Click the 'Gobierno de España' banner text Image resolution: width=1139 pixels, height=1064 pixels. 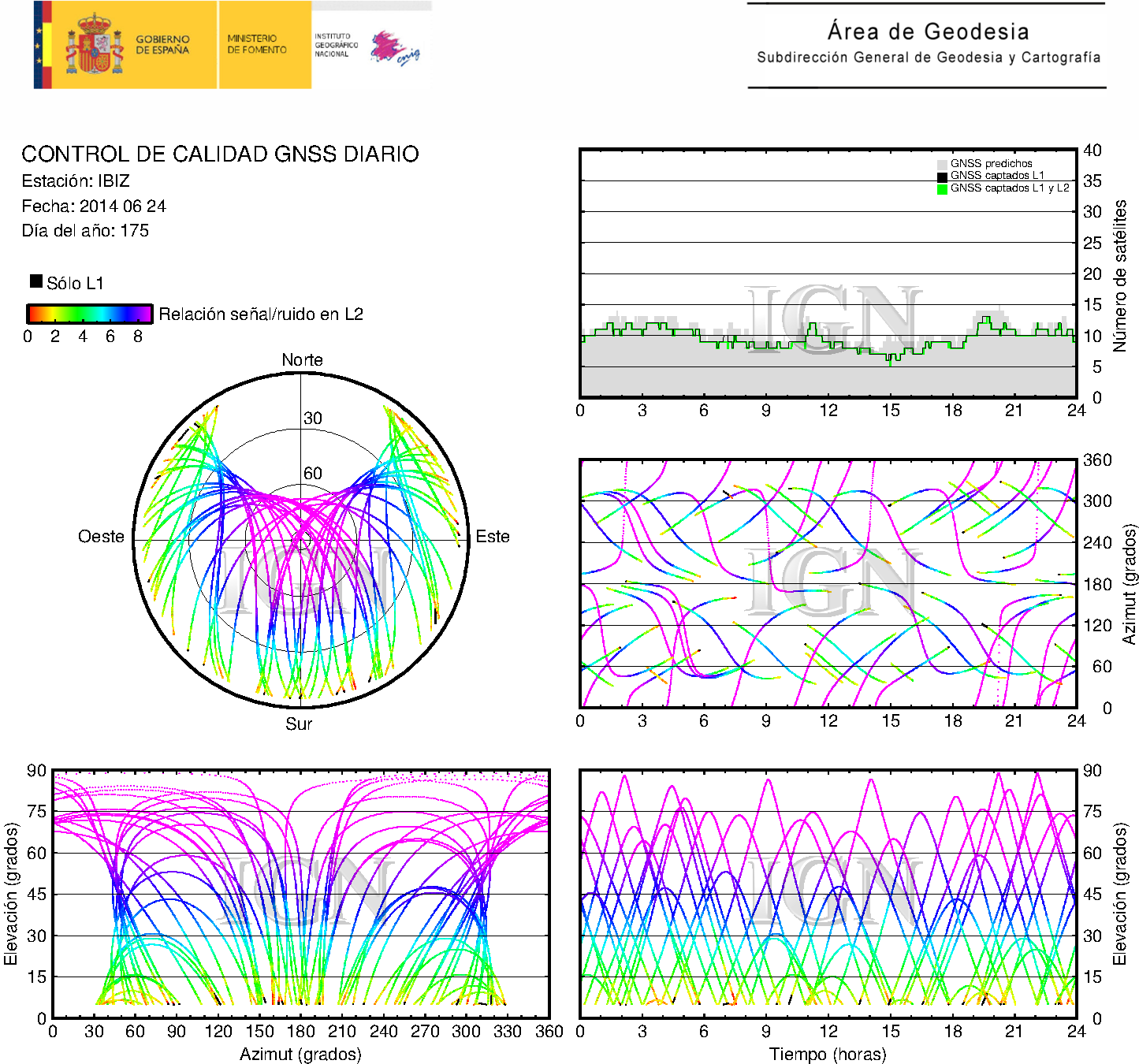[162, 44]
